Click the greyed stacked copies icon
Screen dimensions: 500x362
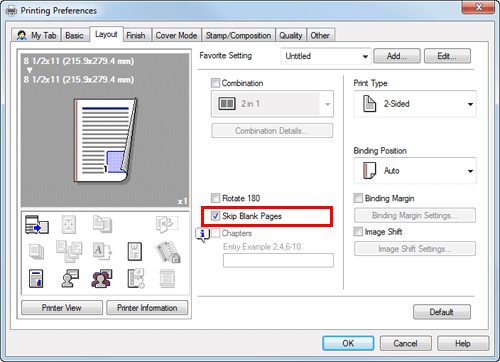click(36, 252)
